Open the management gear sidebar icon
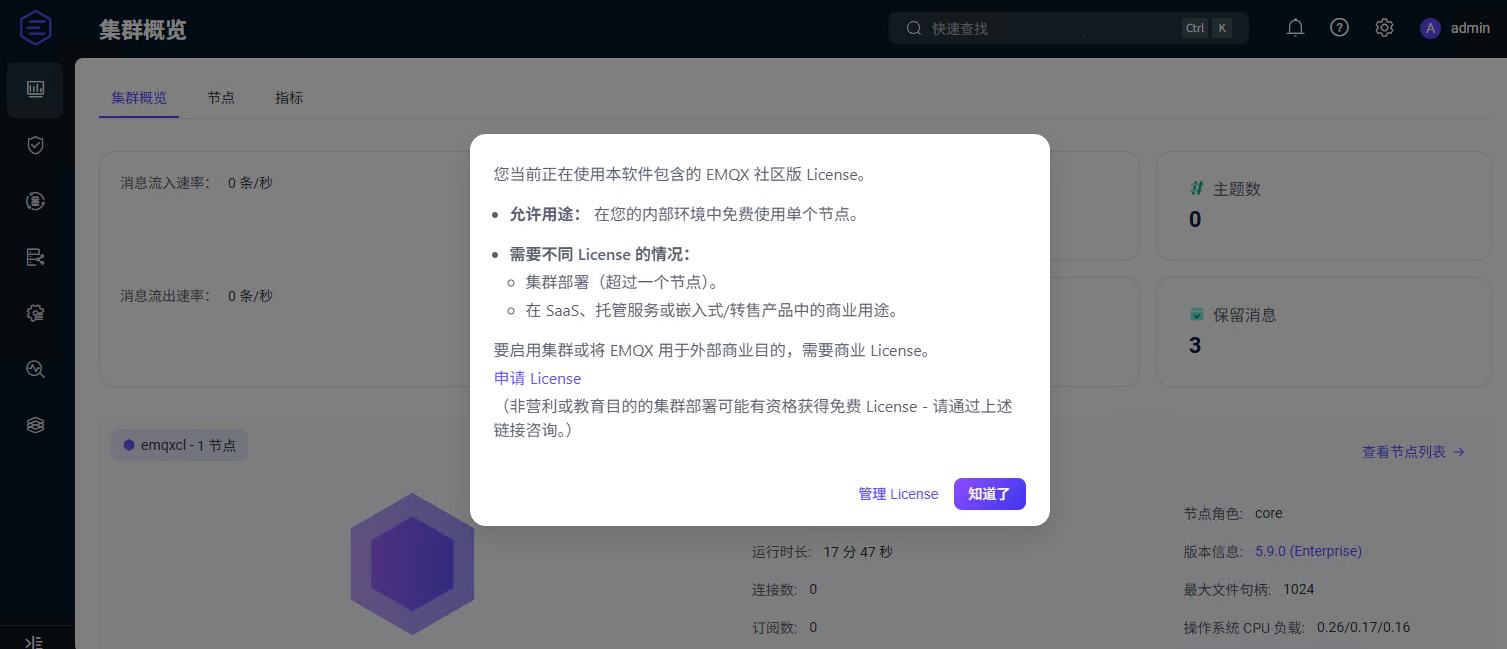The width and height of the screenshot is (1507, 649). pos(35,313)
